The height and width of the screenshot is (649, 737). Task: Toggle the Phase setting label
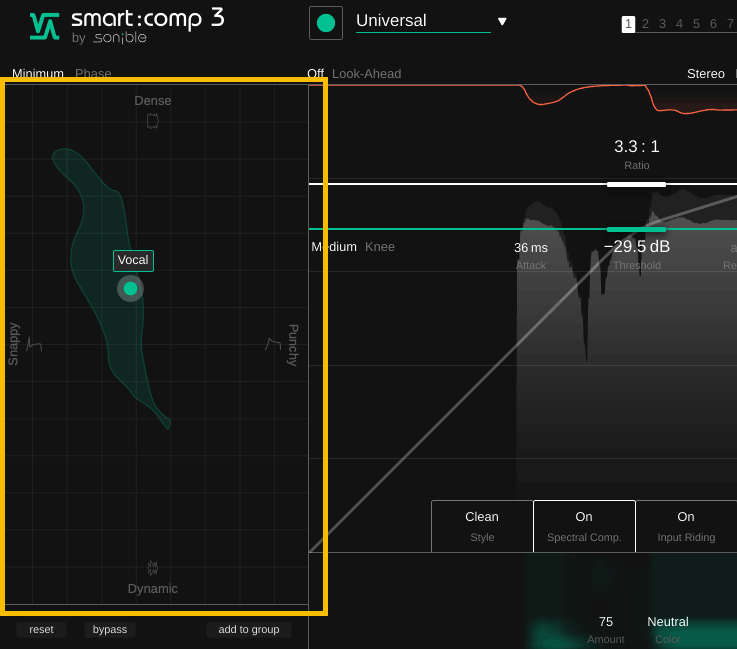93,74
